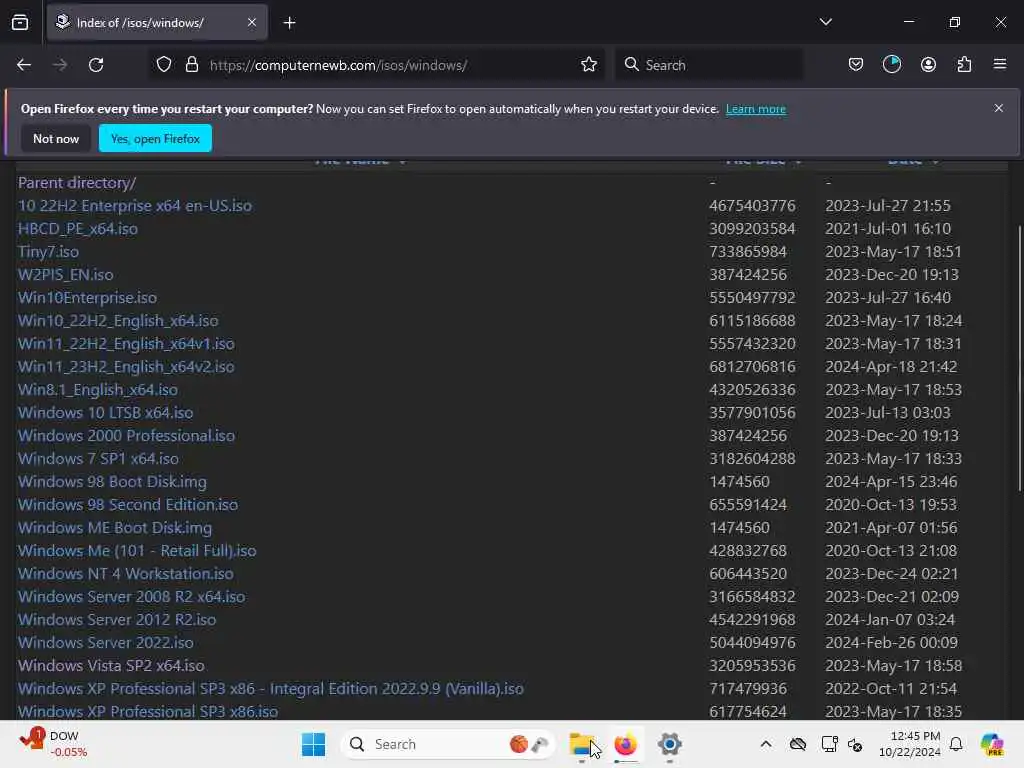Open W2PIS_EN.iso link

(x=65, y=274)
